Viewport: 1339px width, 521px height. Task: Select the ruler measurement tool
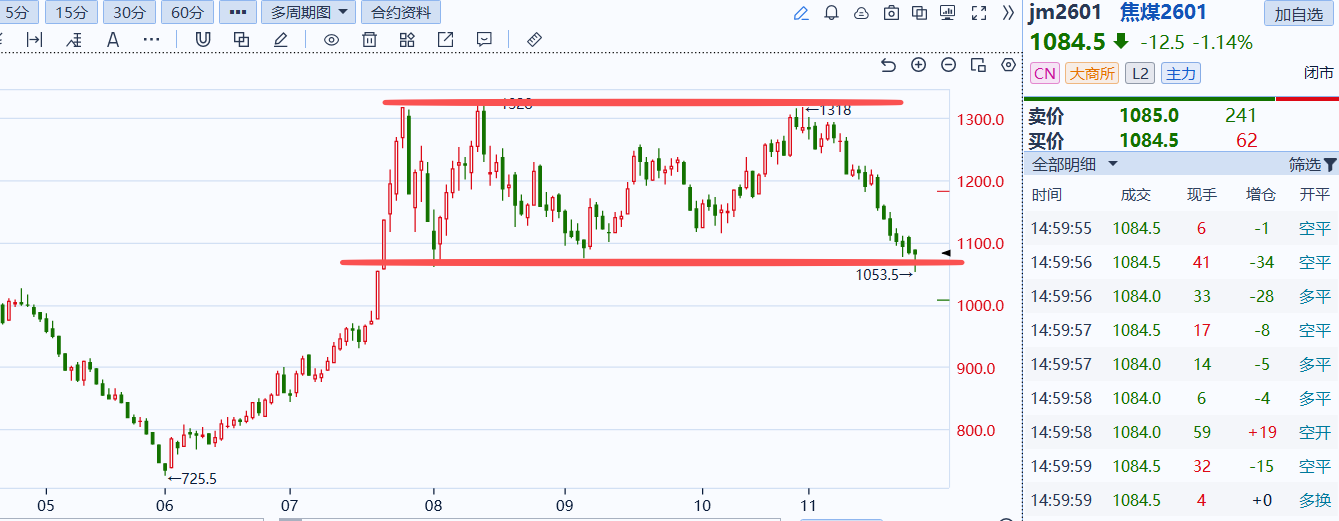point(534,39)
